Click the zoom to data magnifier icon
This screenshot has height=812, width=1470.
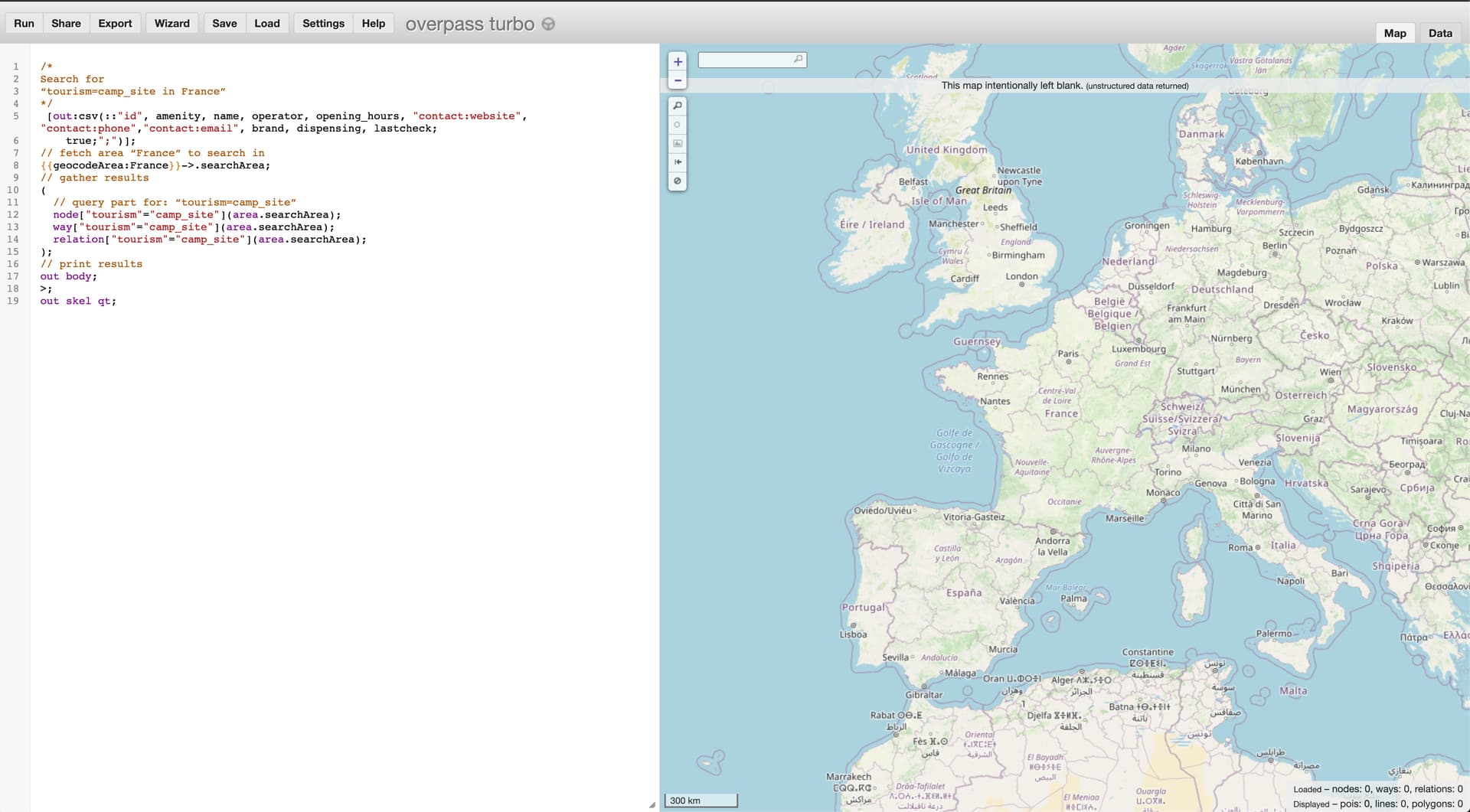click(678, 106)
